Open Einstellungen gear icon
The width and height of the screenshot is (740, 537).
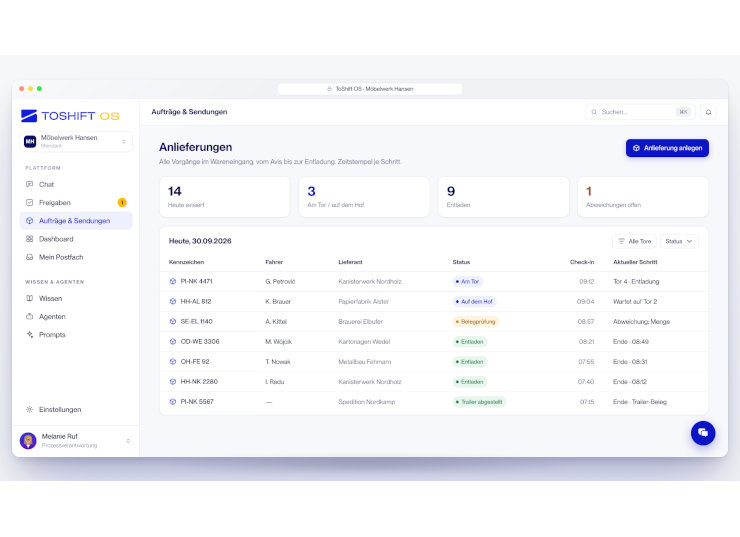[30, 409]
